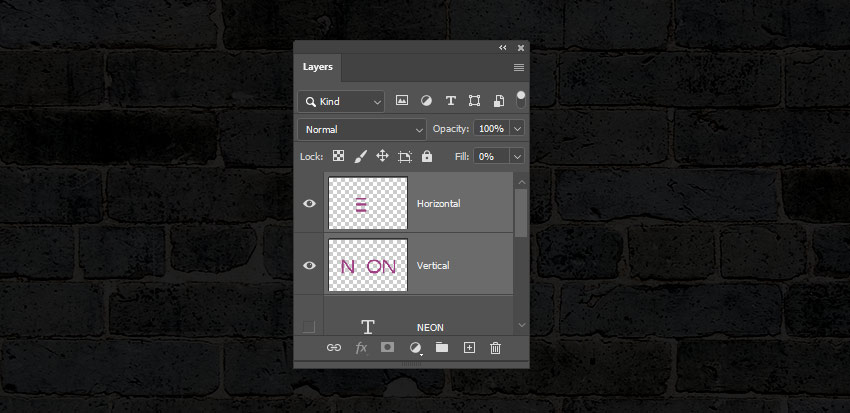Viewport: 850px width, 413px height.
Task: Click the layers list scrollbar thumb
Action: 521,213
